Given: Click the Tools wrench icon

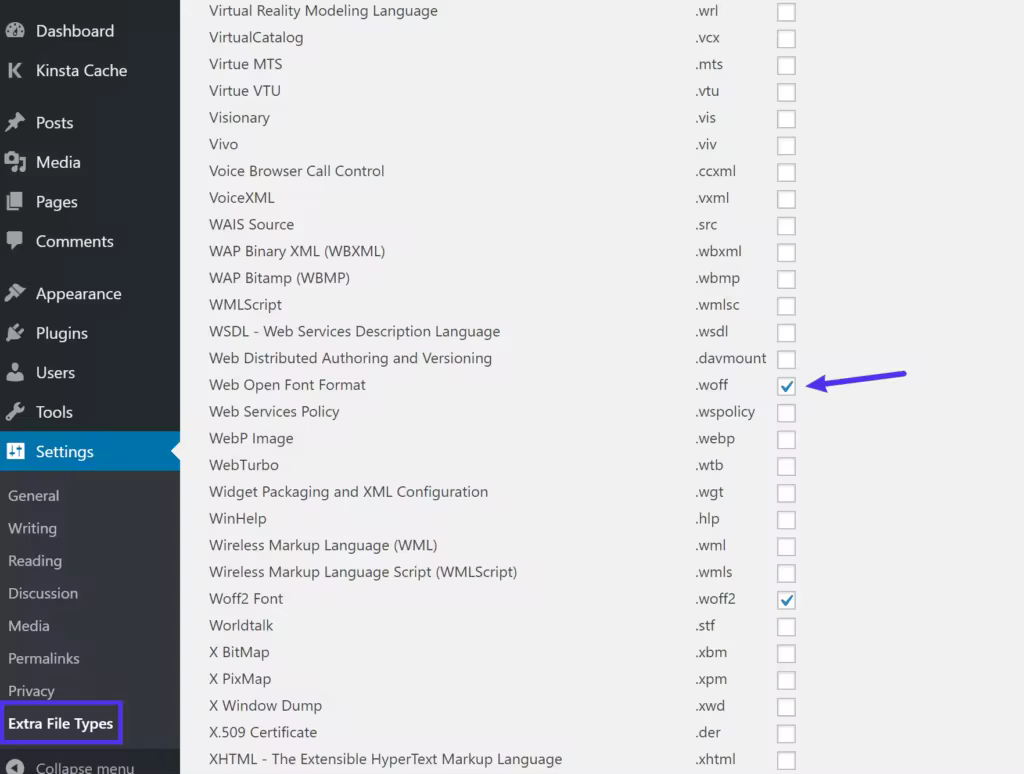Looking at the screenshot, I should [15, 411].
